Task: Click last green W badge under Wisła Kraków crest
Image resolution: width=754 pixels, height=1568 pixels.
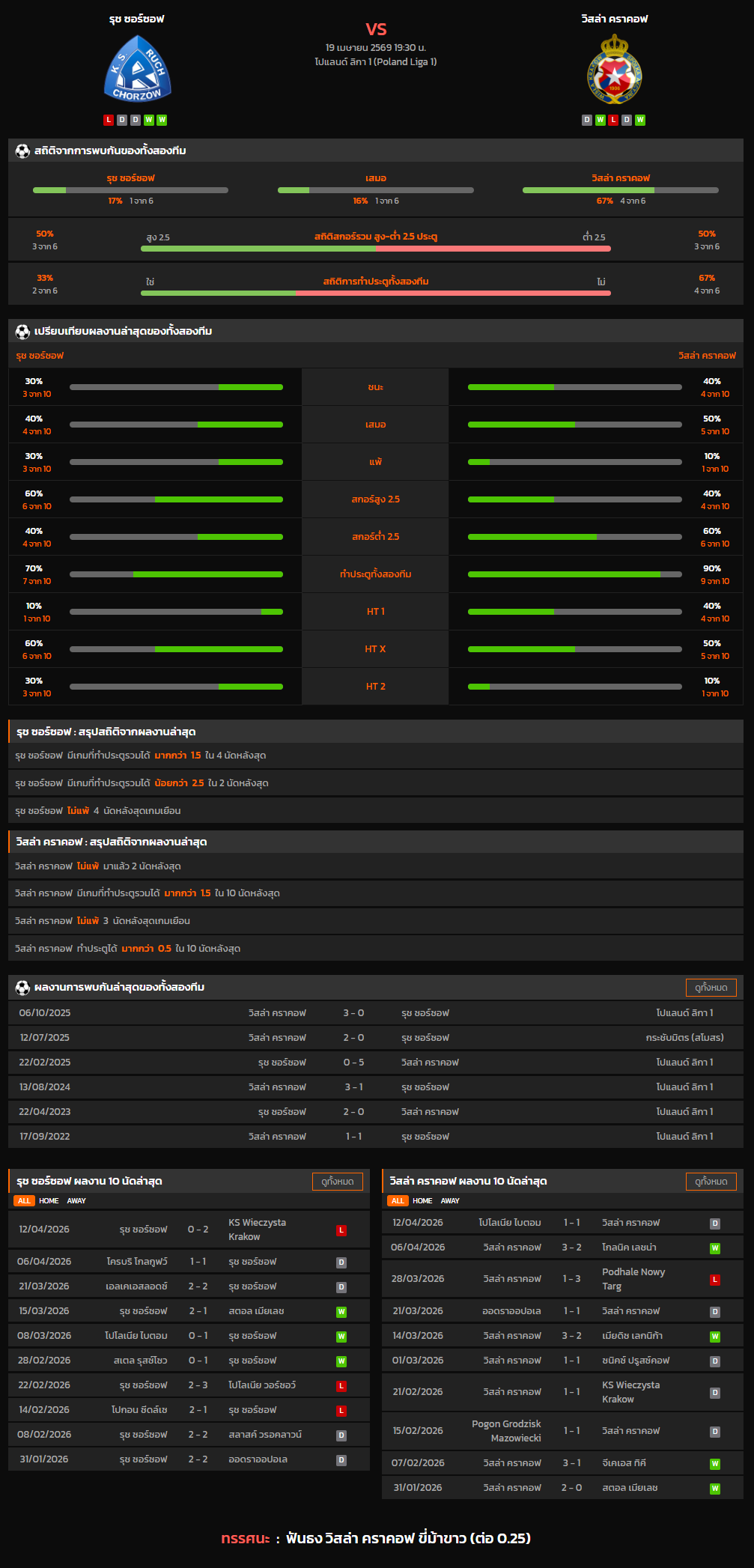Action: click(x=640, y=120)
